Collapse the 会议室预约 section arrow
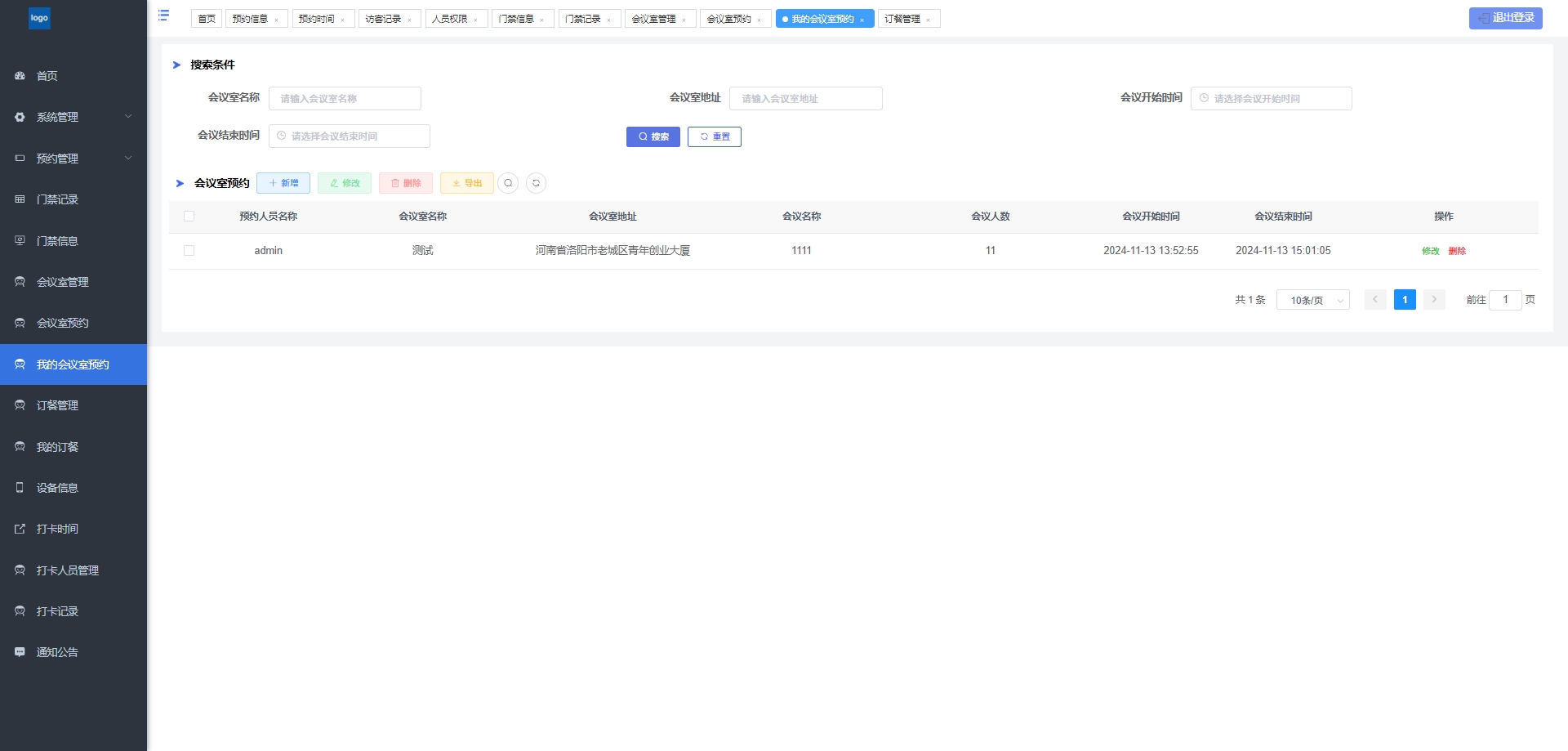Image resolution: width=1568 pixels, height=751 pixels. click(x=180, y=183)
